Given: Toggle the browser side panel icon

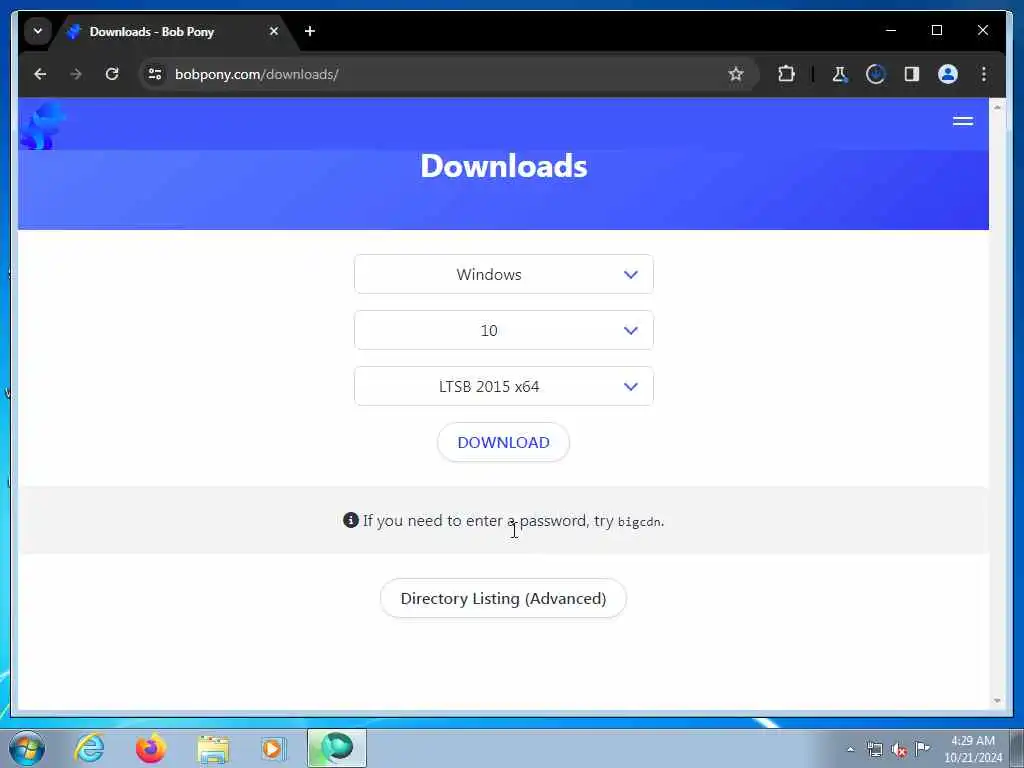Looking at the screenshot, I should pyautogui.click(x=912, y=74).
